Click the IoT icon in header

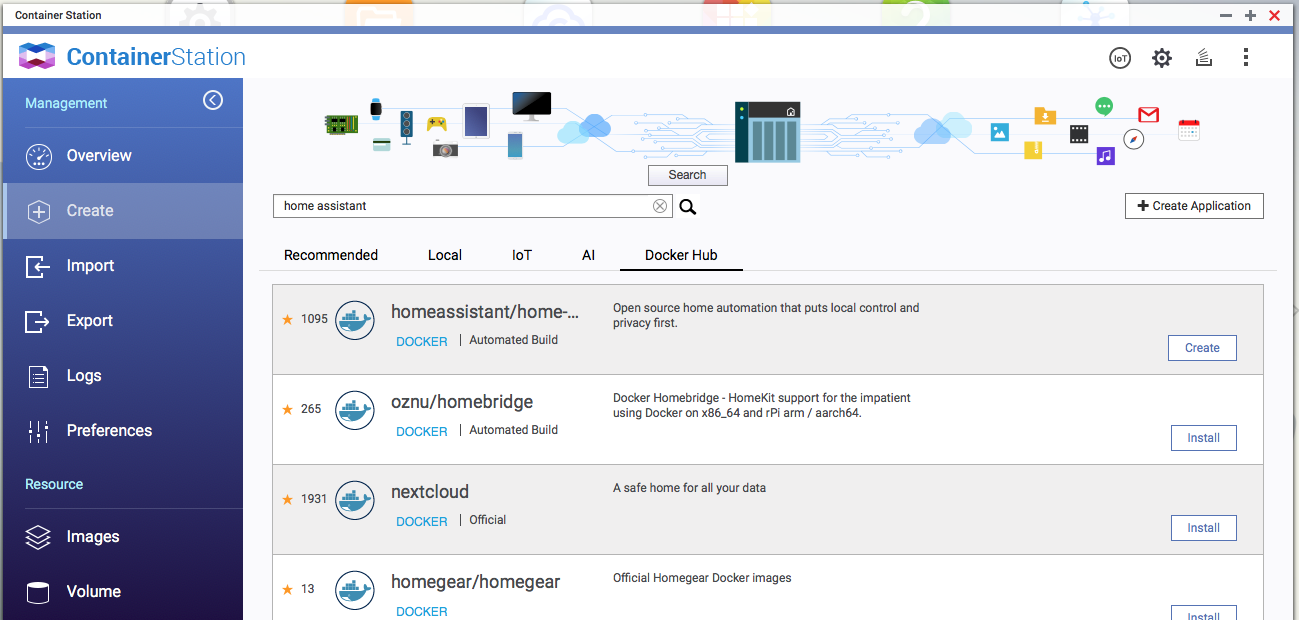(x=1120, y=58)
